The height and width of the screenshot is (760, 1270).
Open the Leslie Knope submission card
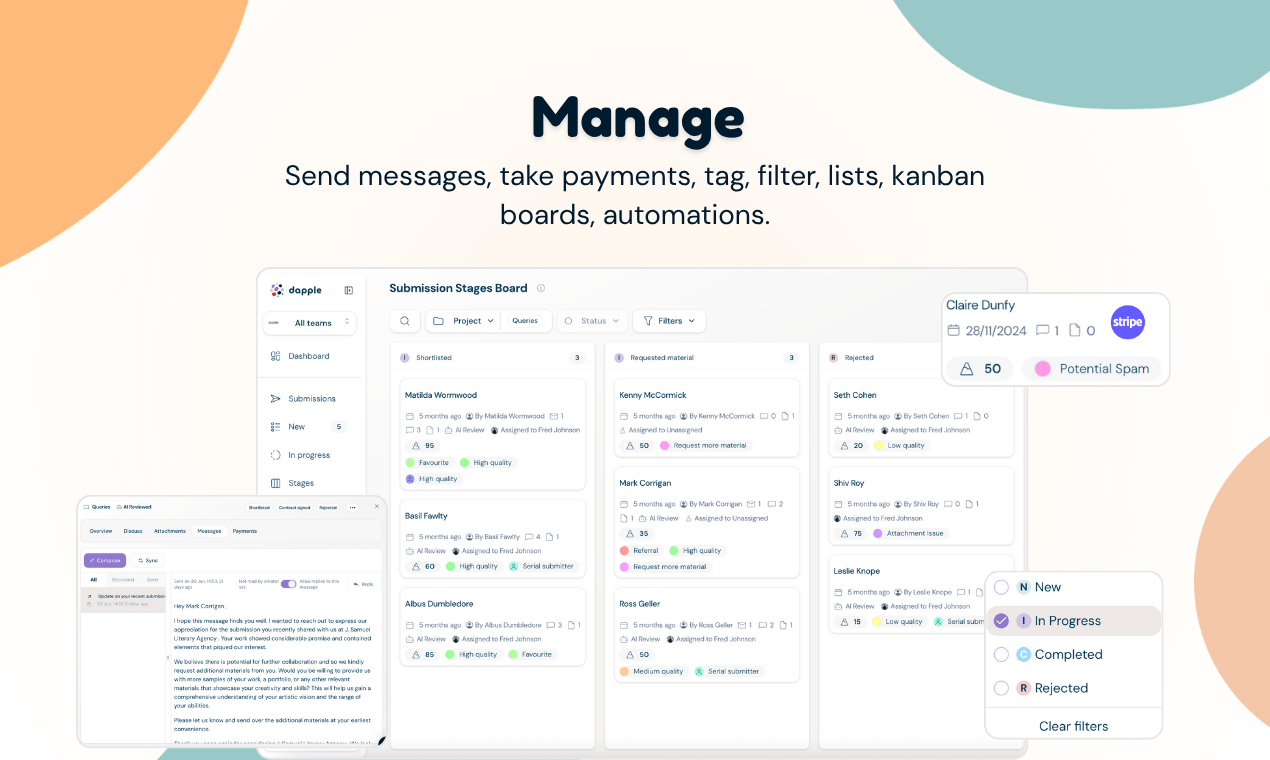[x=921, y=595]
